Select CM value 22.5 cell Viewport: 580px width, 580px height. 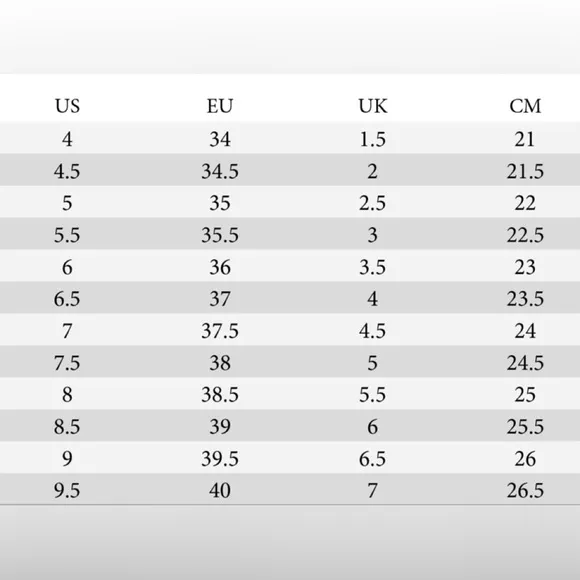point(525,235)
